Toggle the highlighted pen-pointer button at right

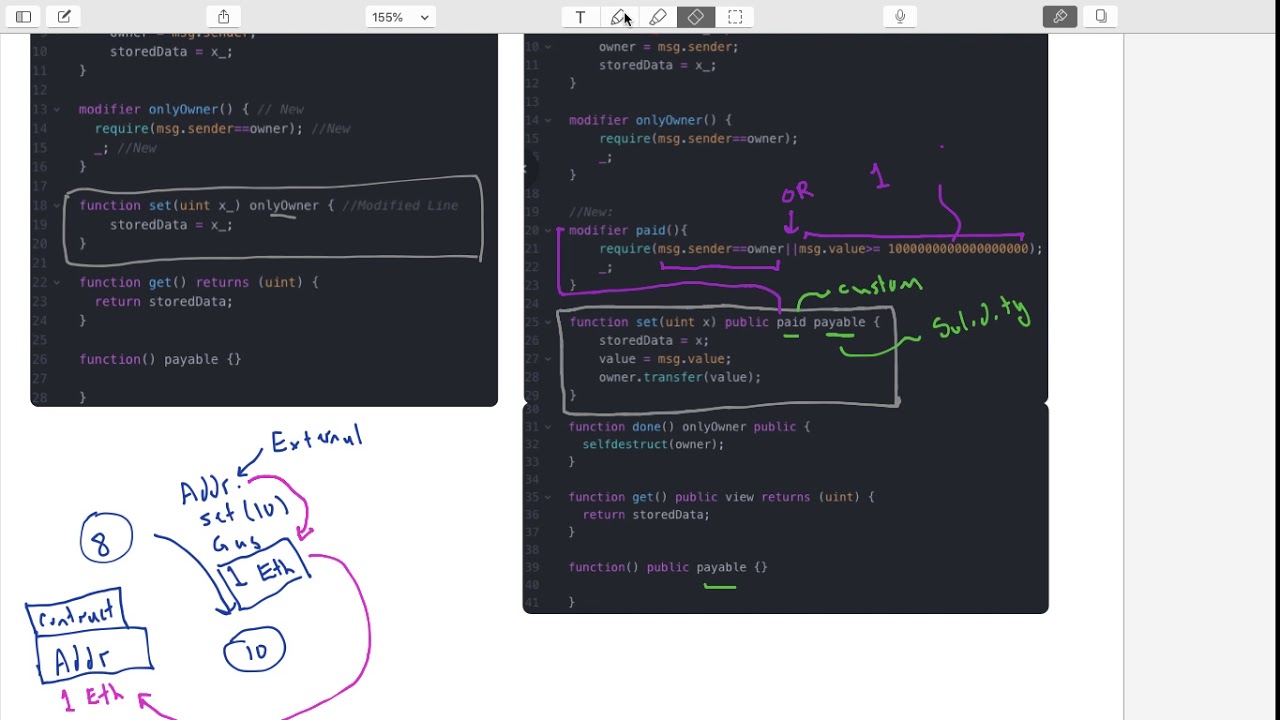coord(1060,17)
